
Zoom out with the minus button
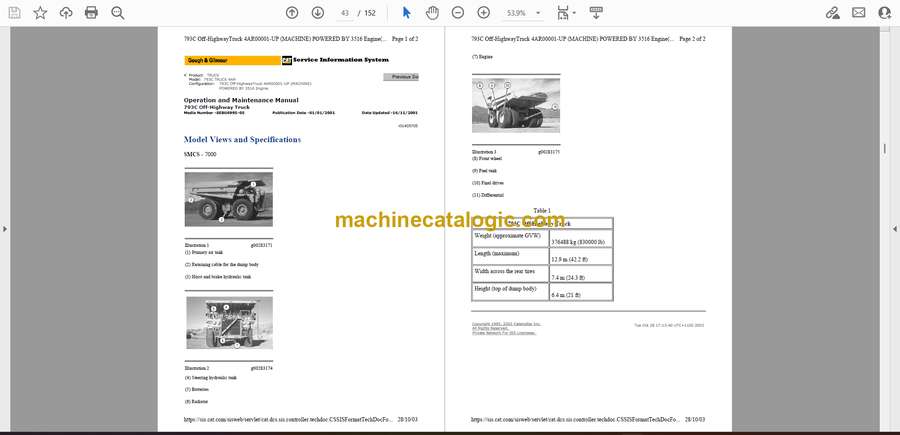pos(457,13)
